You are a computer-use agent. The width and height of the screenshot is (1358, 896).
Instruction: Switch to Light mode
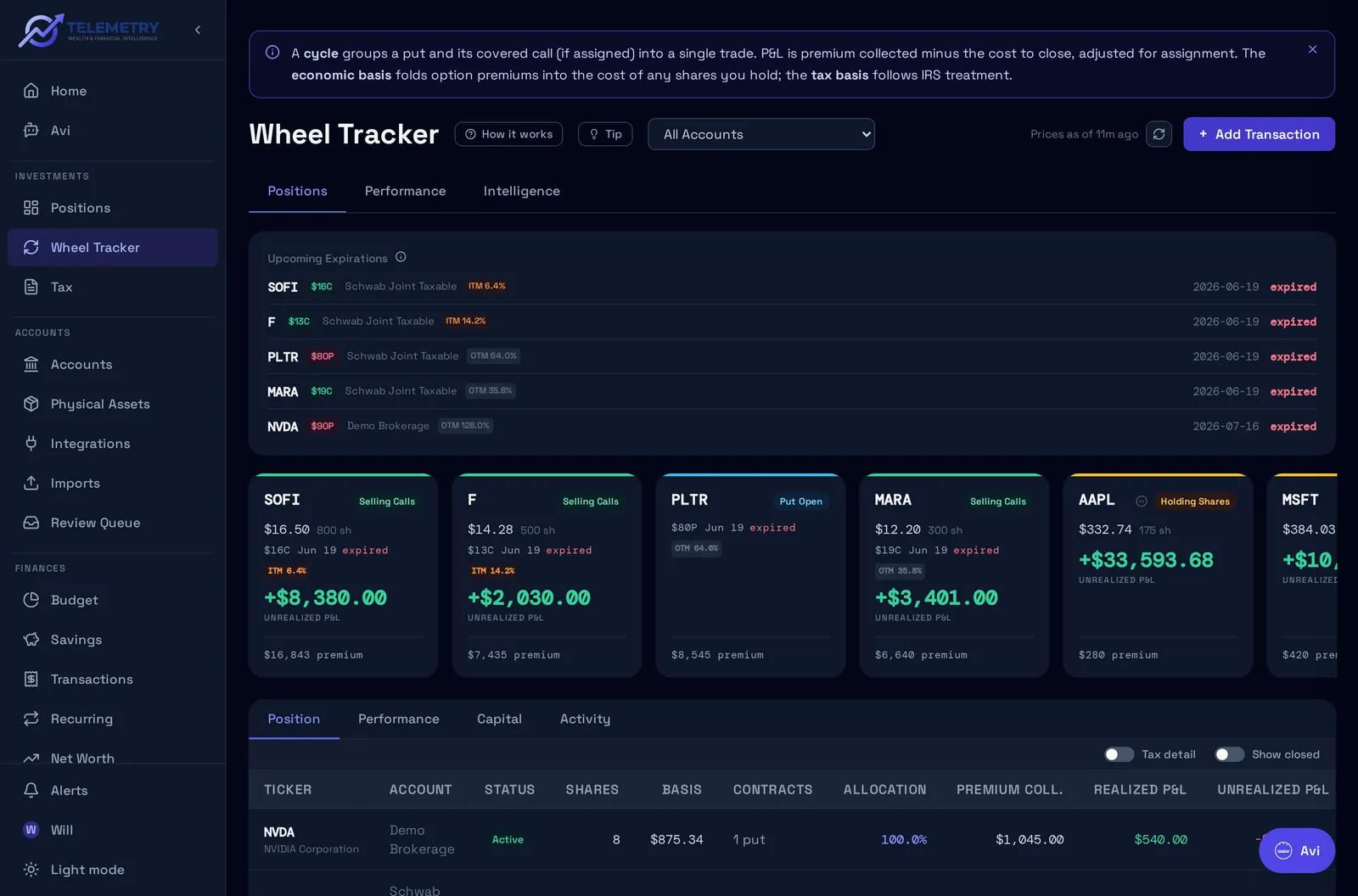[x=112, y=870]
